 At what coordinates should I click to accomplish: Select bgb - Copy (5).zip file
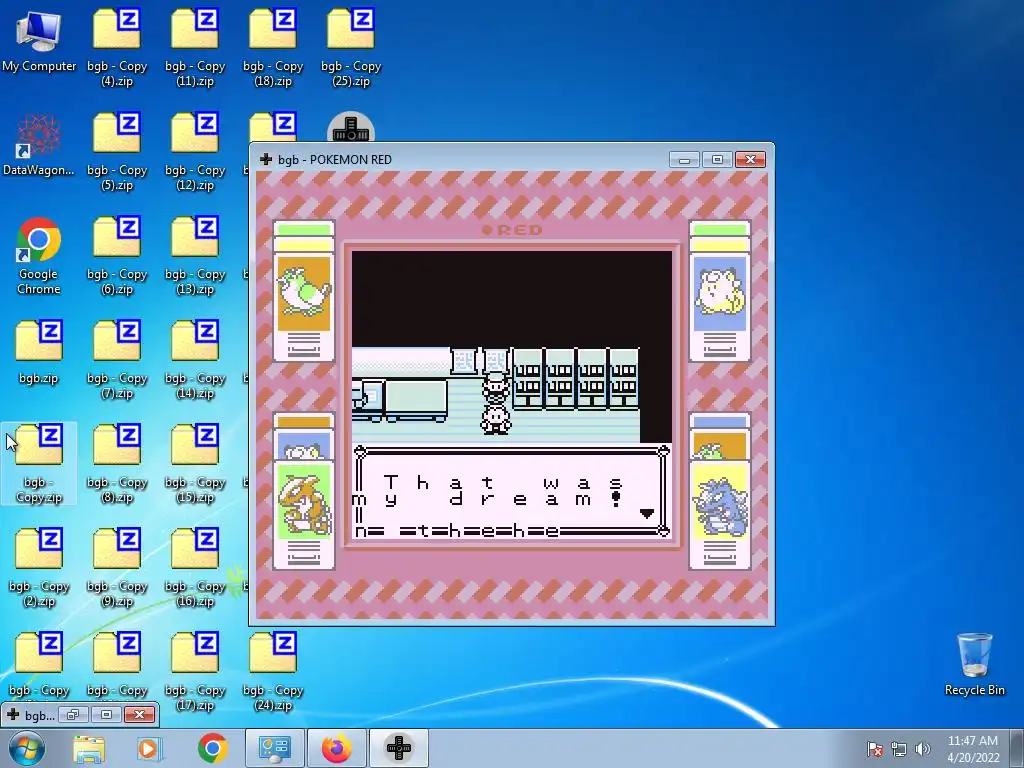point(117,152)
